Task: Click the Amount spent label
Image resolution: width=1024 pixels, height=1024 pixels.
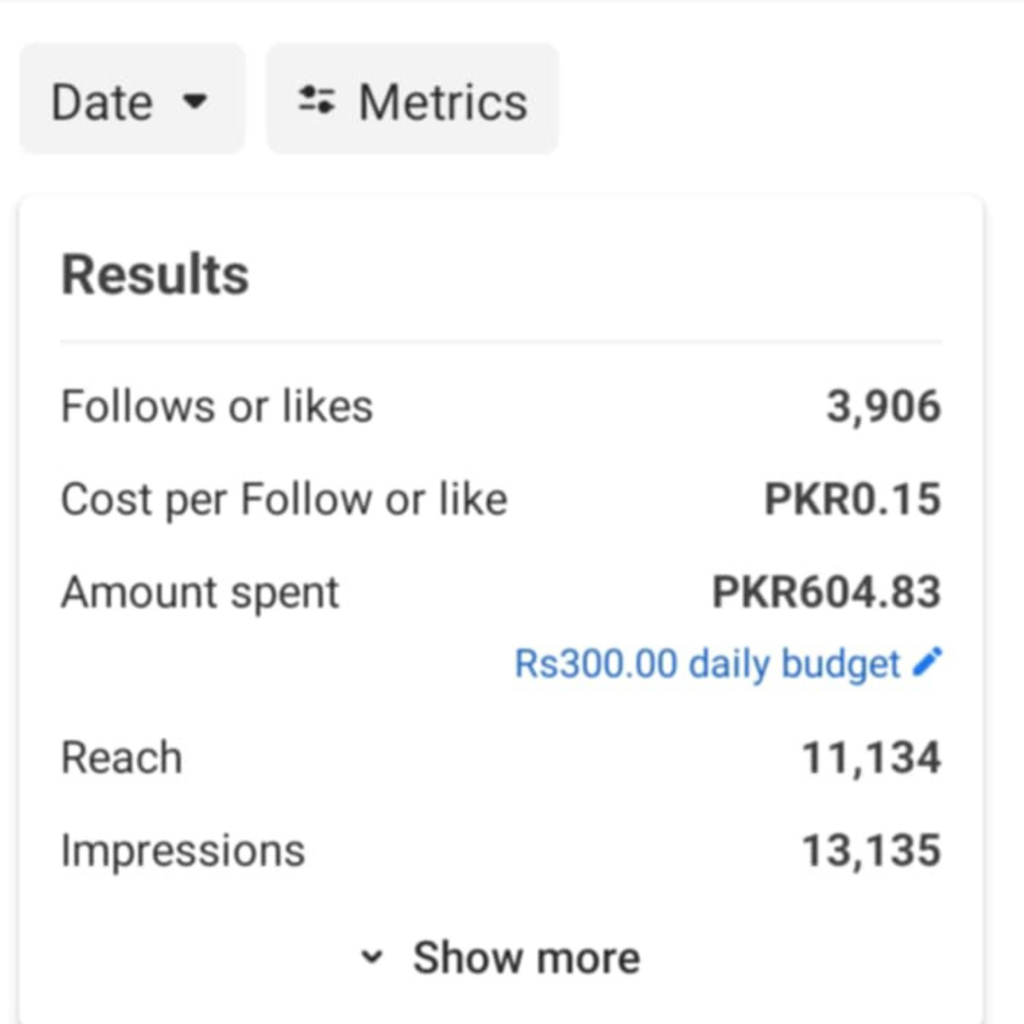Action: pyautogui.click(x=200, y=593)
